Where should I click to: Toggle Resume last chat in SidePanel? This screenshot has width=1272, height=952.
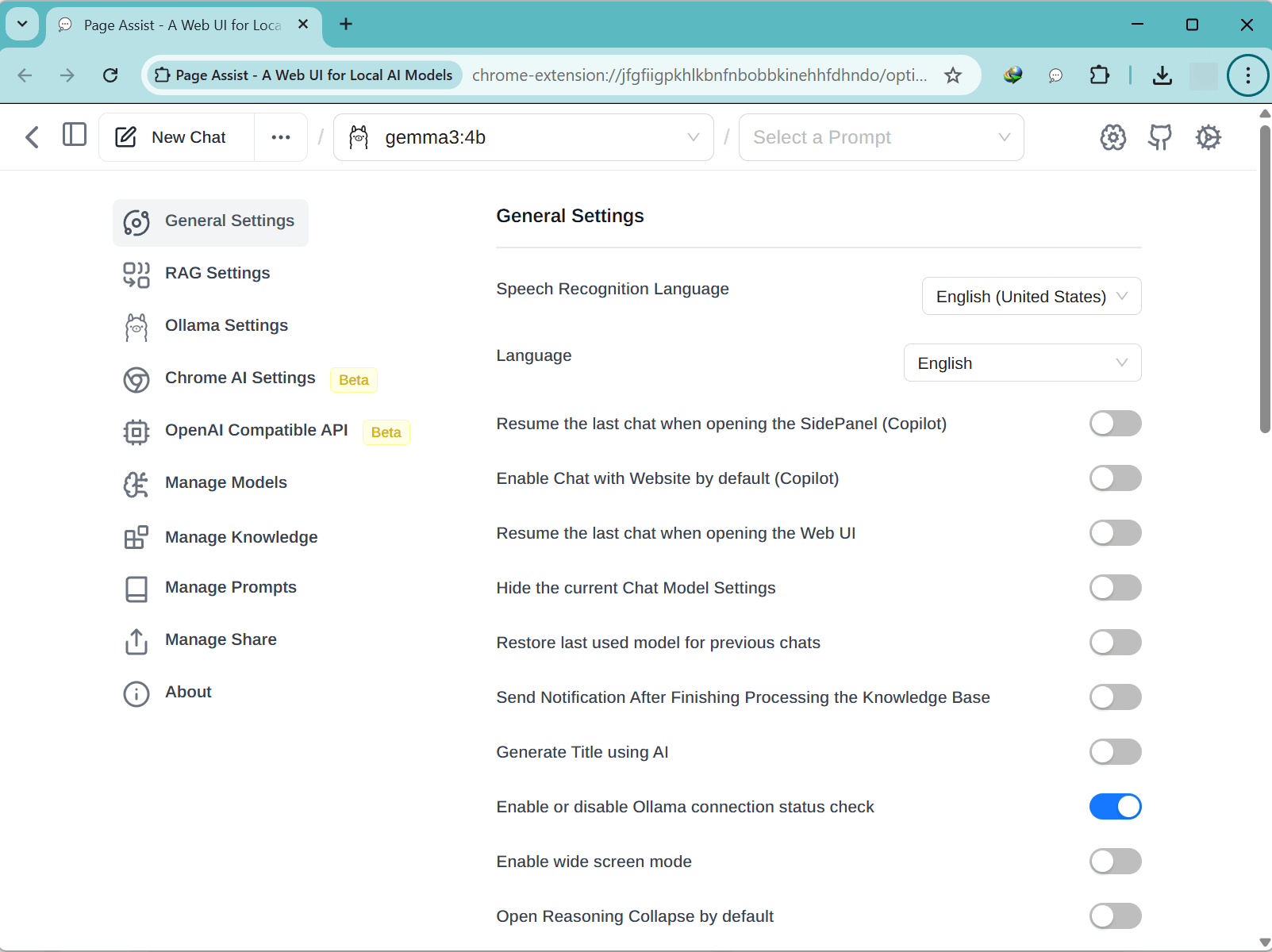pyautogui.click(x=1115, y=424)
